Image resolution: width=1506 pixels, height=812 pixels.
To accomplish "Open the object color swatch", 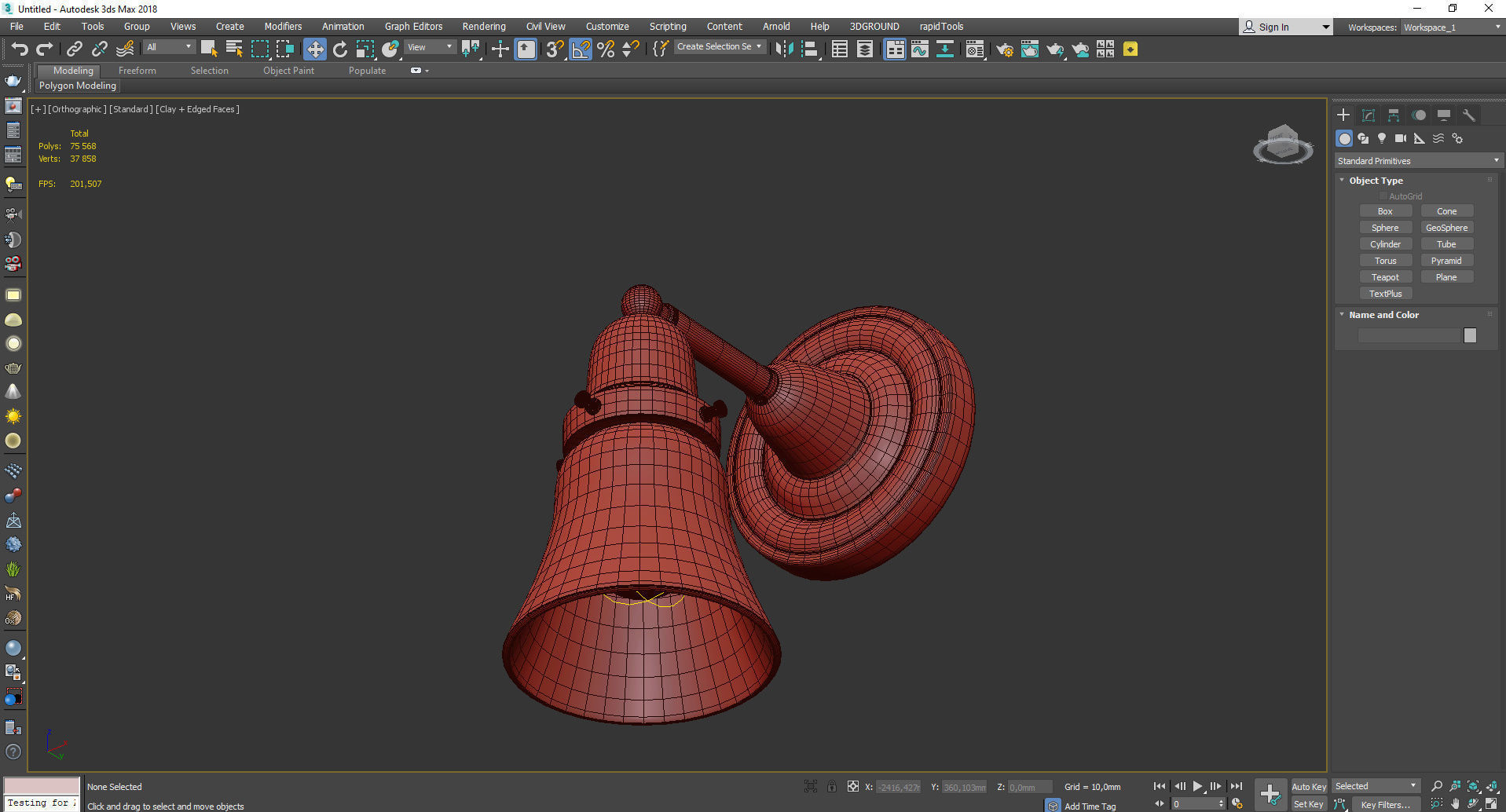I will pos(1470,335).
